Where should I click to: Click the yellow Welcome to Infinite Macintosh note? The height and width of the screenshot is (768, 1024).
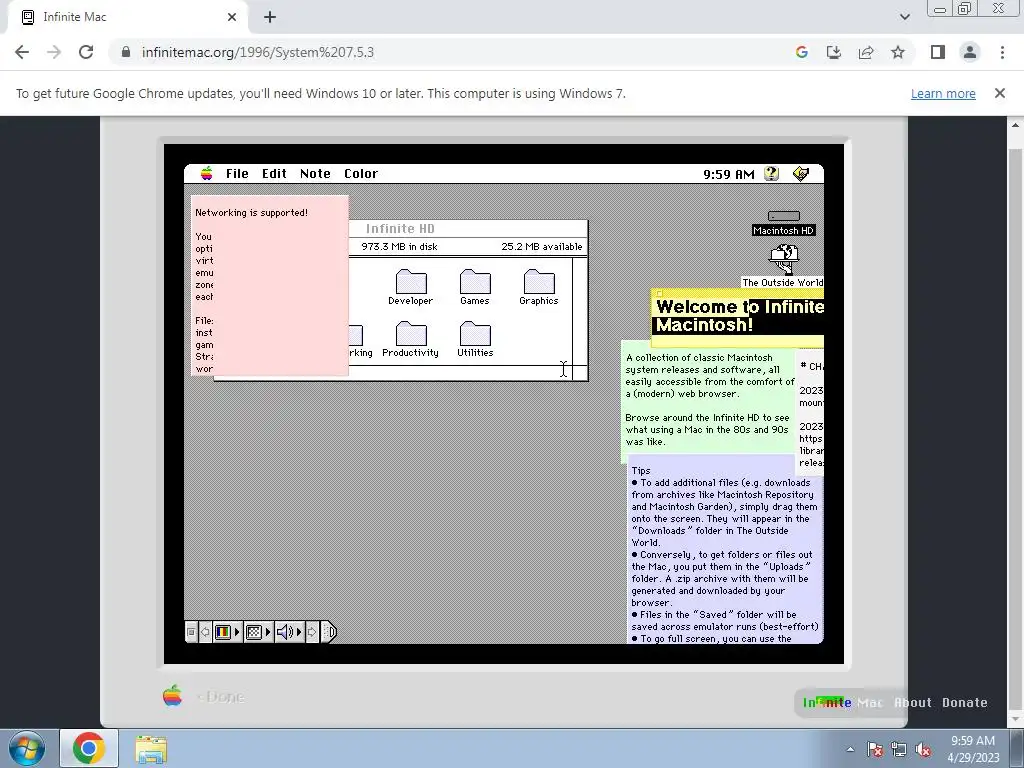pos(738,317)
